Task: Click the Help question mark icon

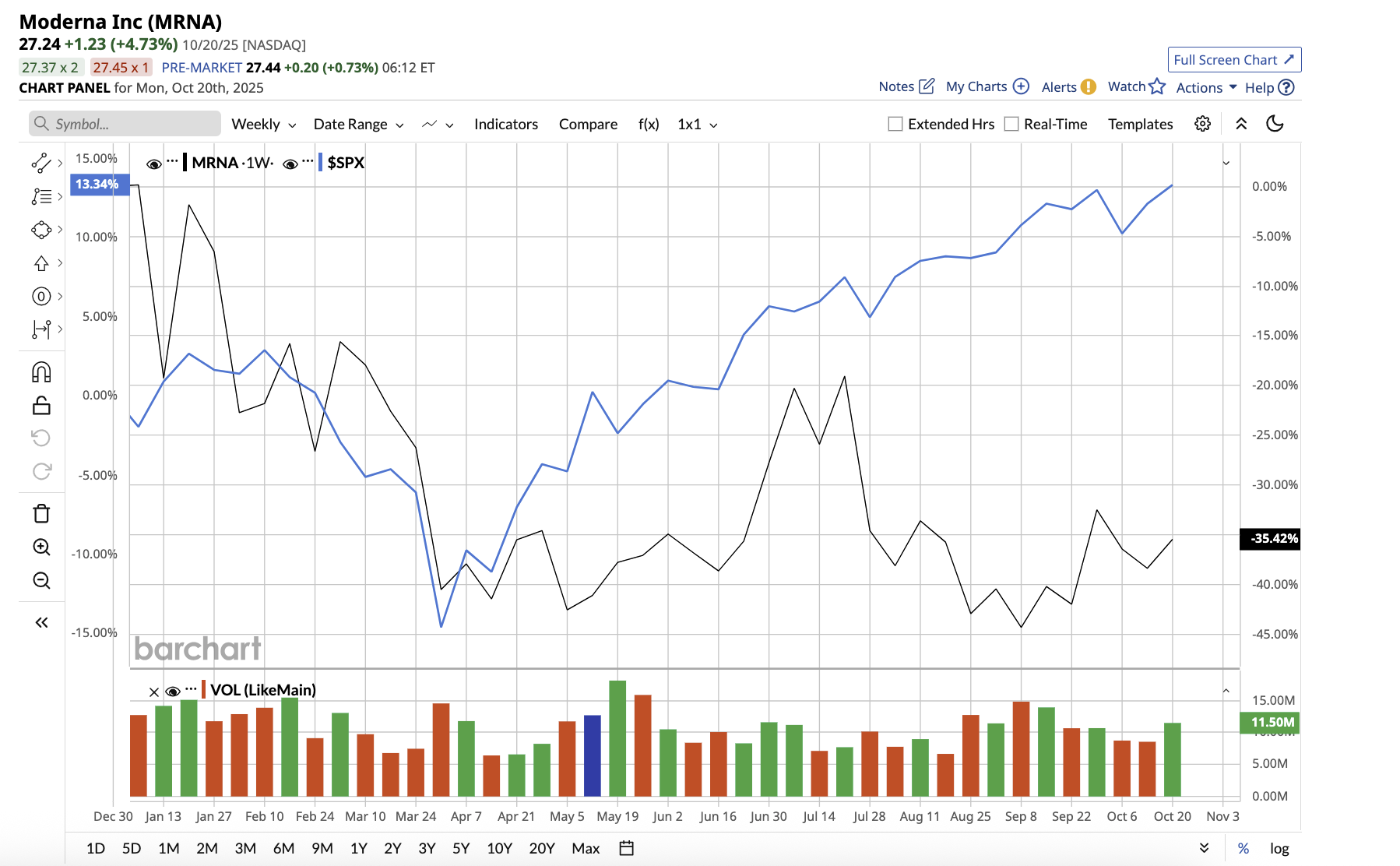Action: tap(1286, 87)
